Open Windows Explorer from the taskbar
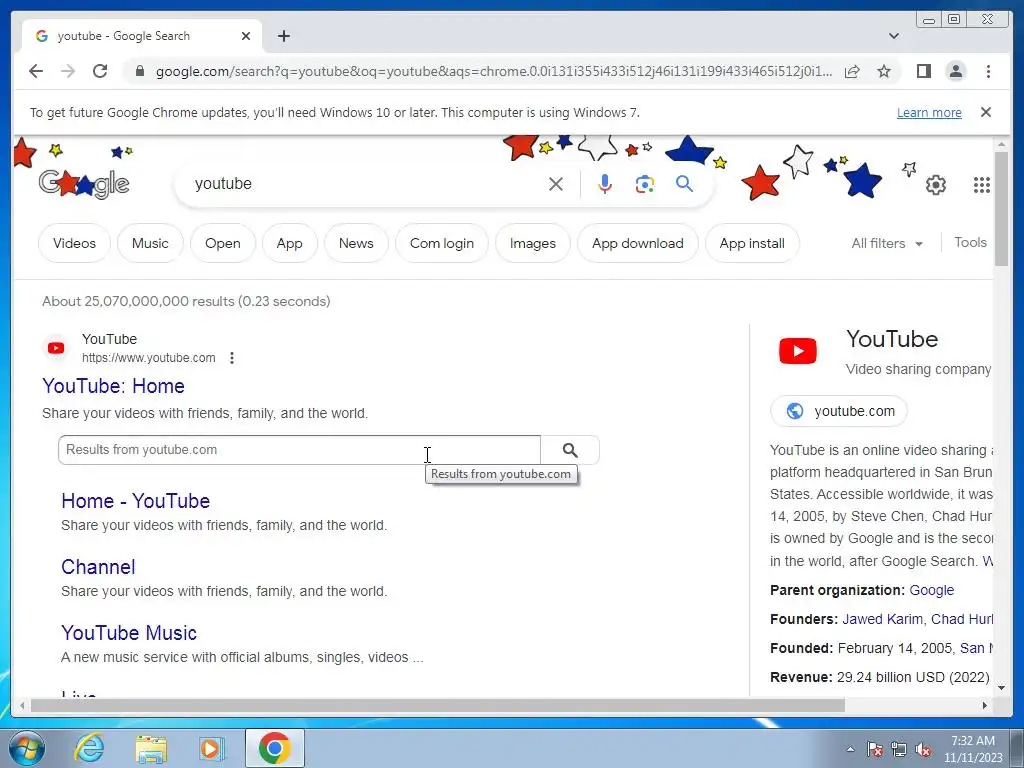This screenshot has height=768, width=1024. coord(151,748)
